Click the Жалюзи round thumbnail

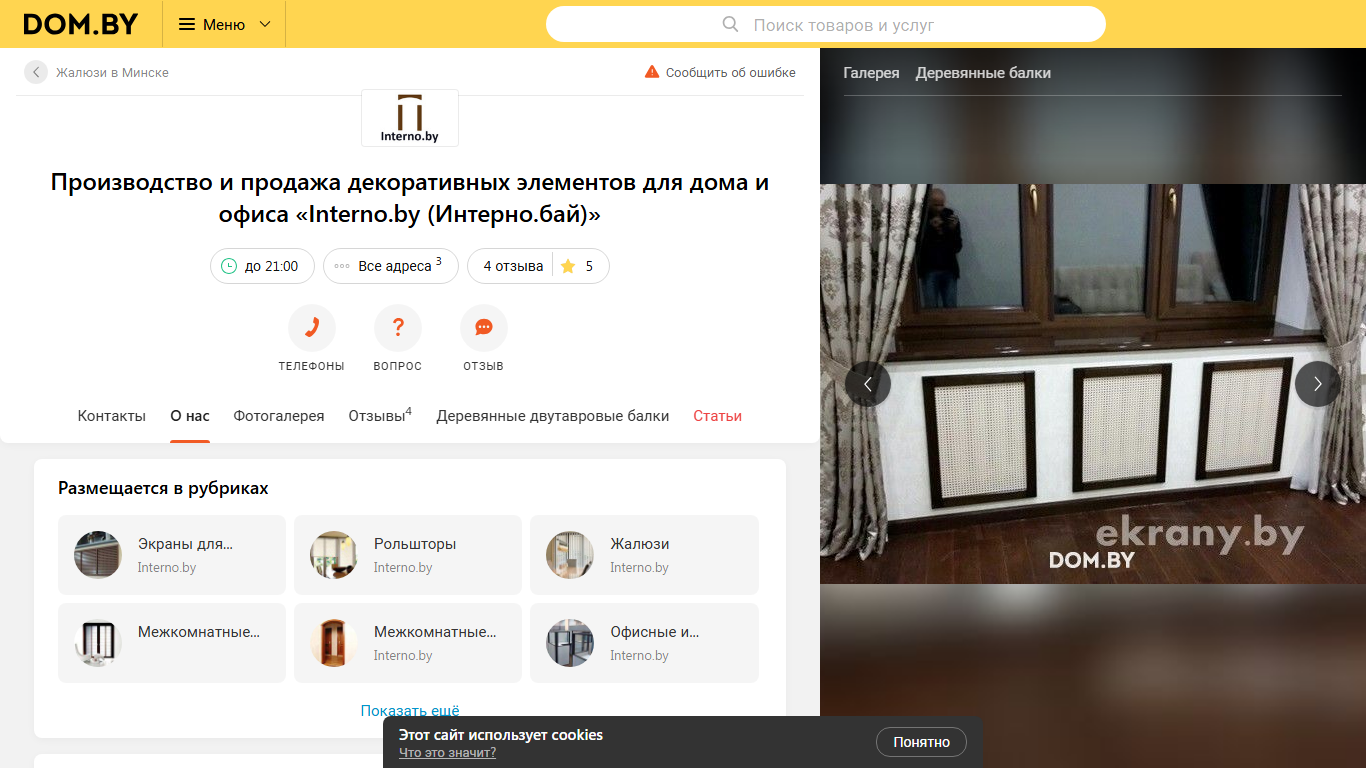point(570,555)
